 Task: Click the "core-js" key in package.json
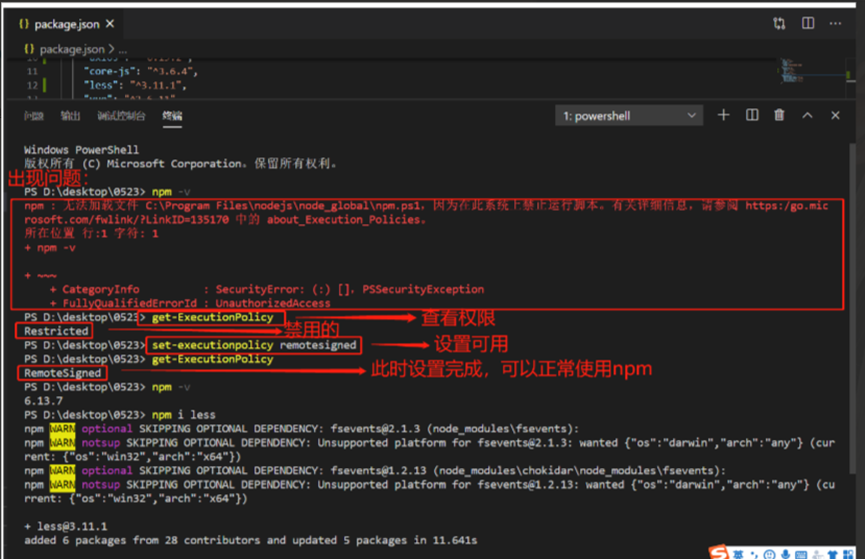tap(110, 71)
